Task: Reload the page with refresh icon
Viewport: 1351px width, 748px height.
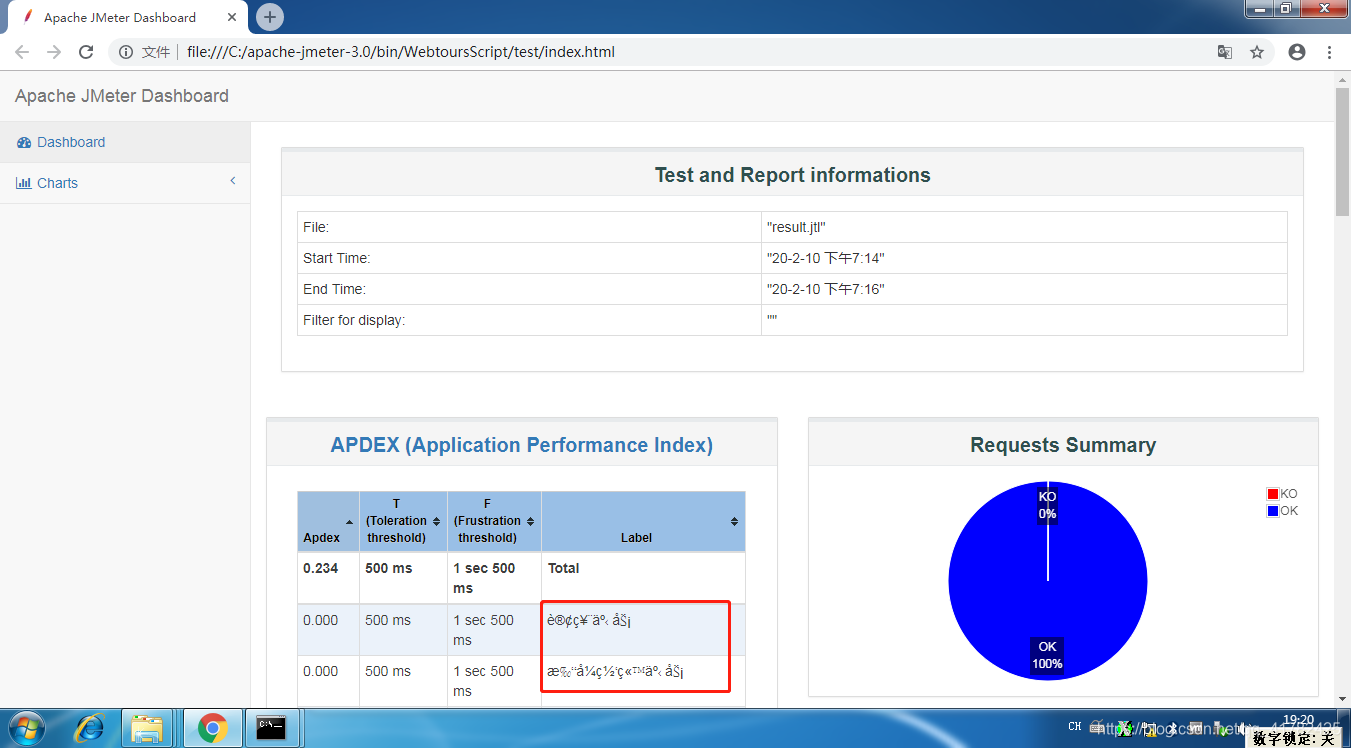Action: pyautogui.click(x=86, y=52)
